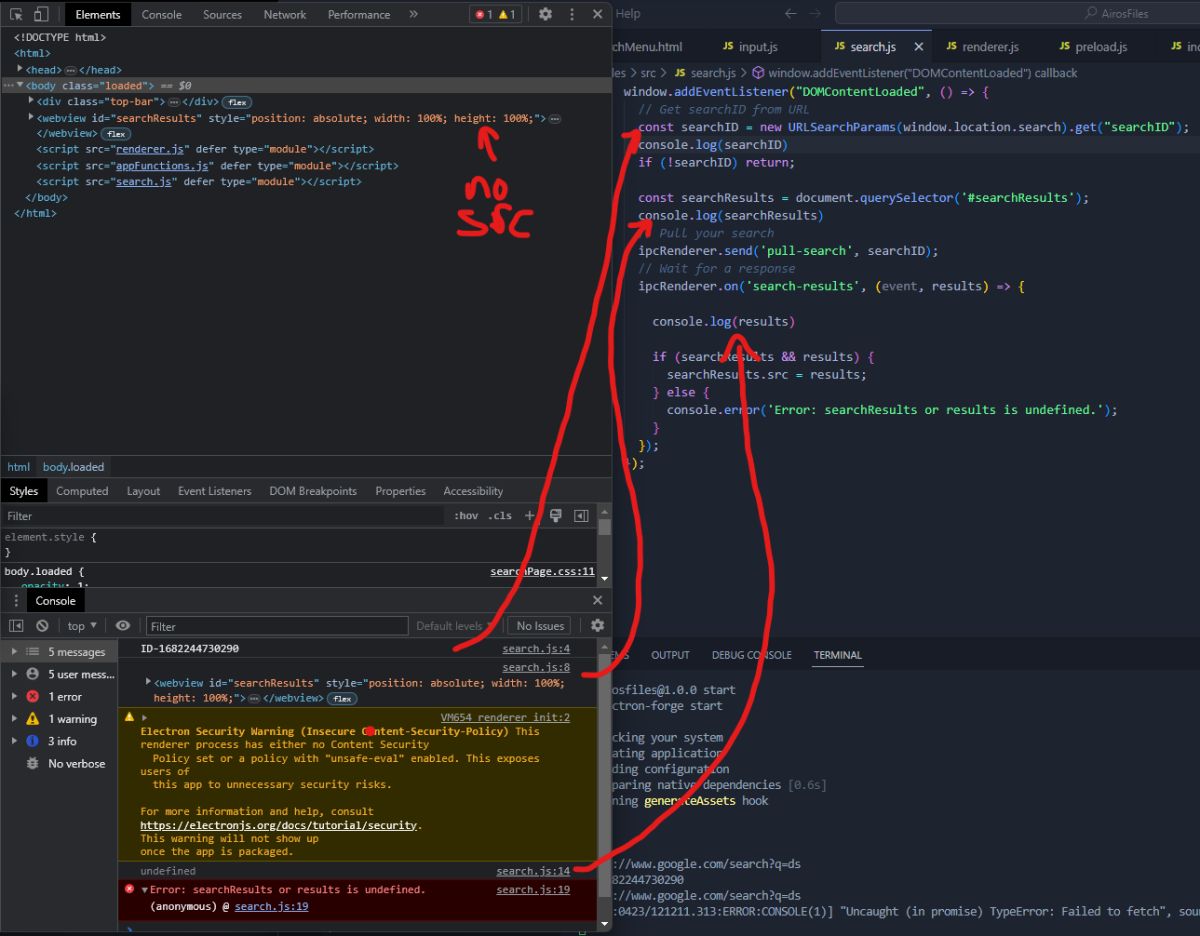Switch to the Computed pane
This screenshot has height=936, width=1200.
pyautogui.click(x=82, y=491)
